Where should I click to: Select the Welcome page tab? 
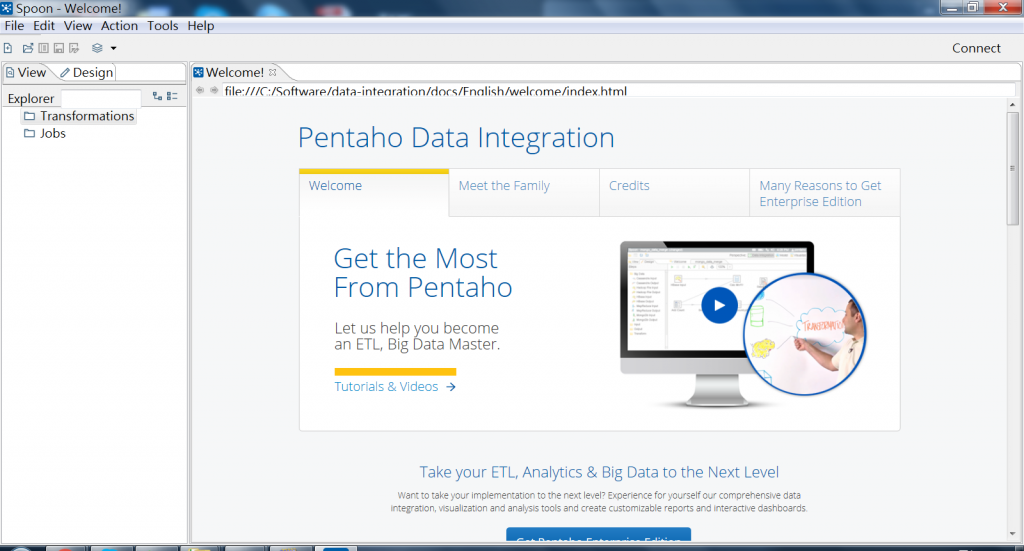point(374,193)
